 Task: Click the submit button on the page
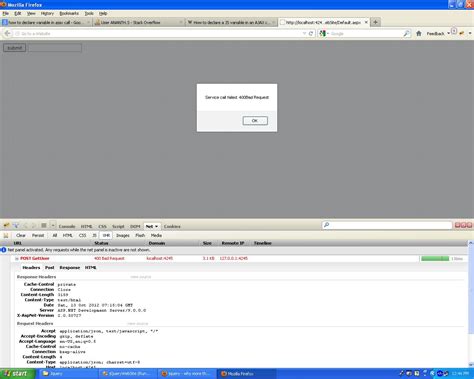[15, 48]
